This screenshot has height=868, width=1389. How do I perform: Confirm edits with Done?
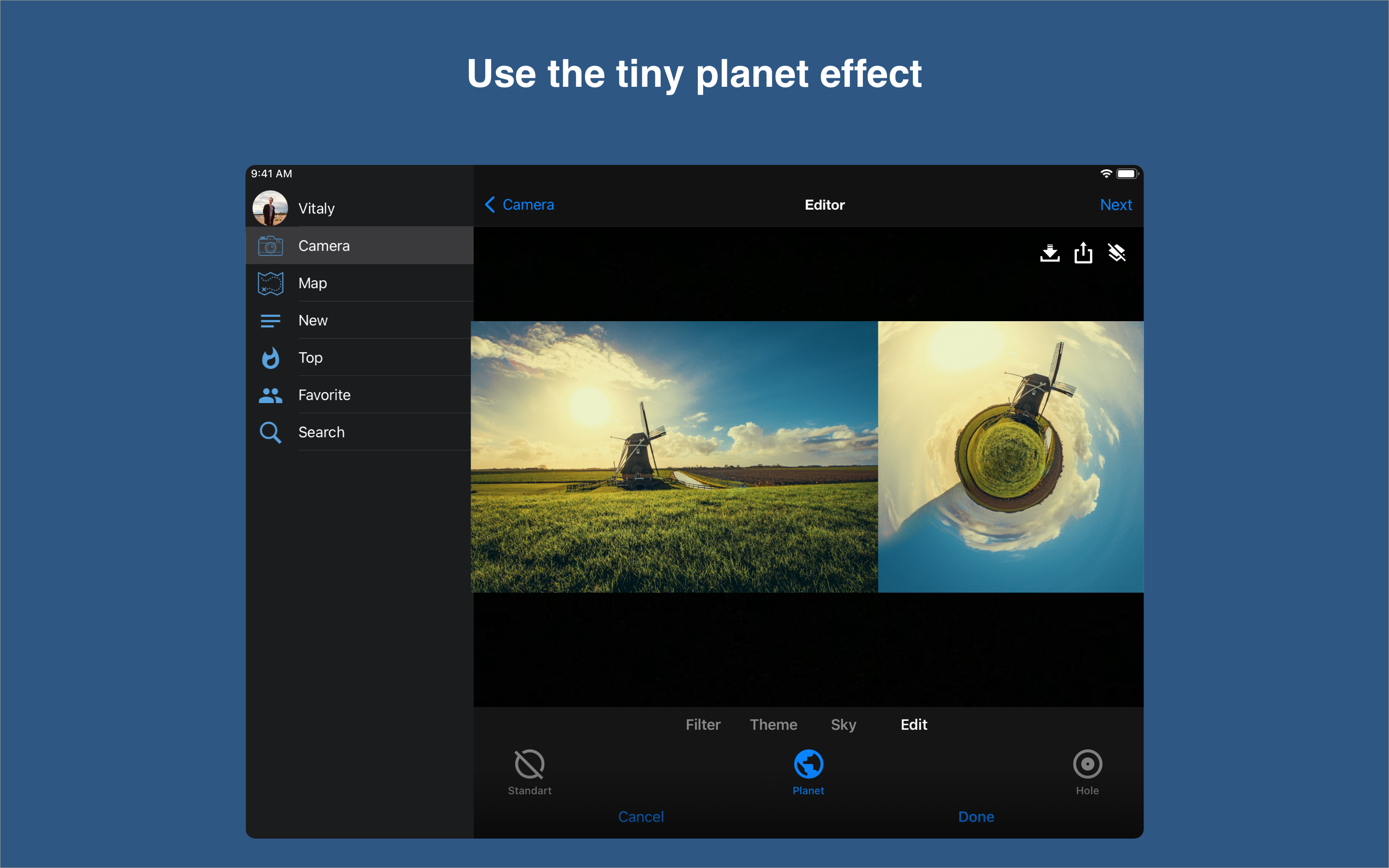click(976, 816)
